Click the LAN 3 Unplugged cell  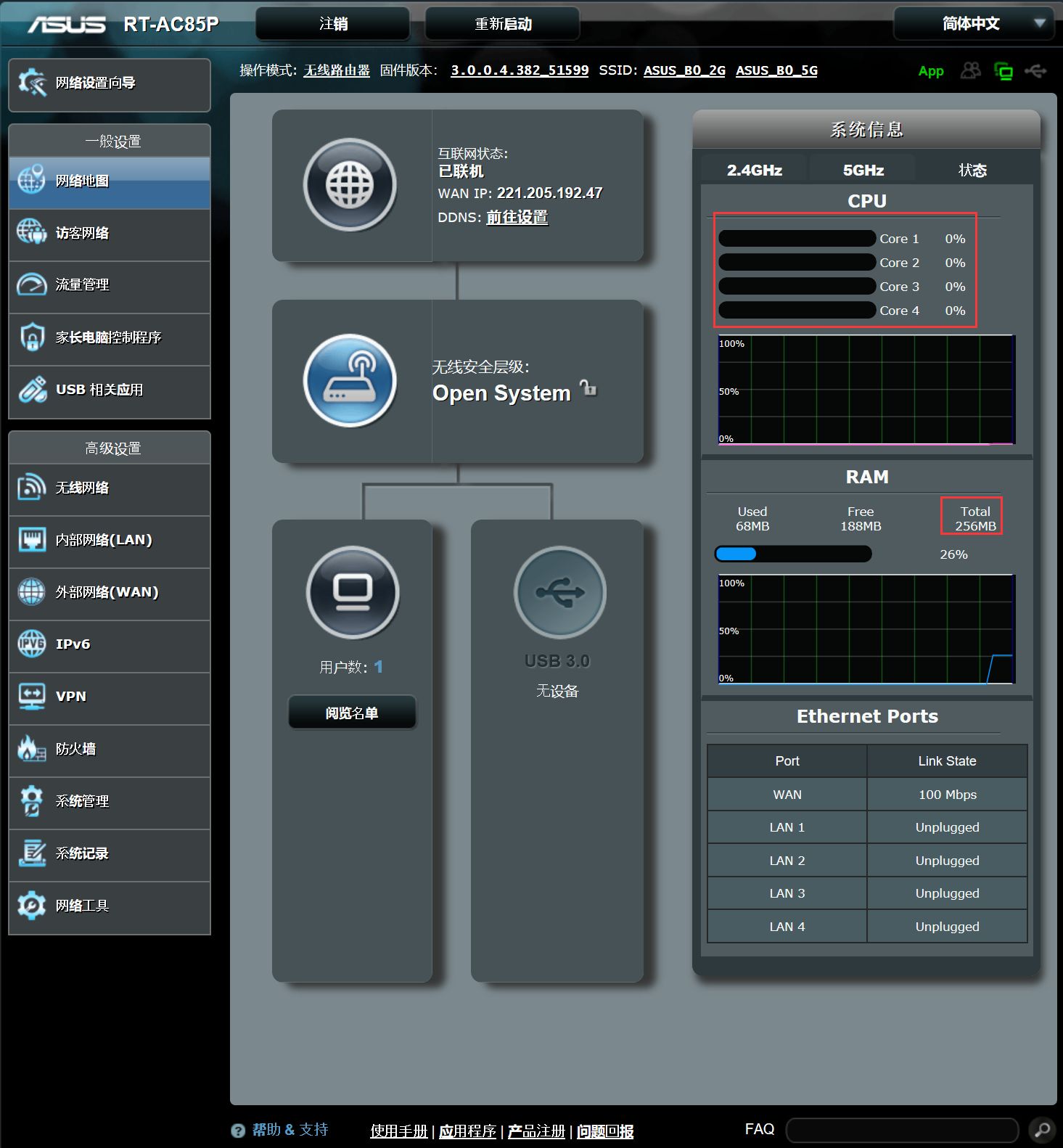947,893
